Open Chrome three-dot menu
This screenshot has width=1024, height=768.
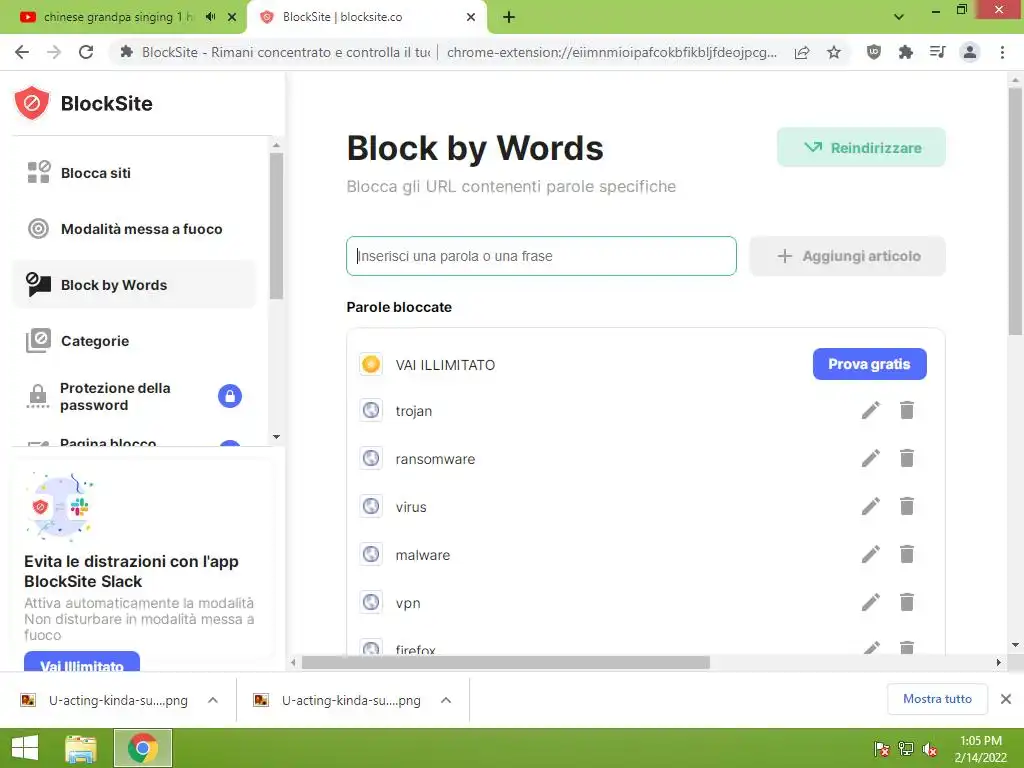click(x=1002, y=52)
